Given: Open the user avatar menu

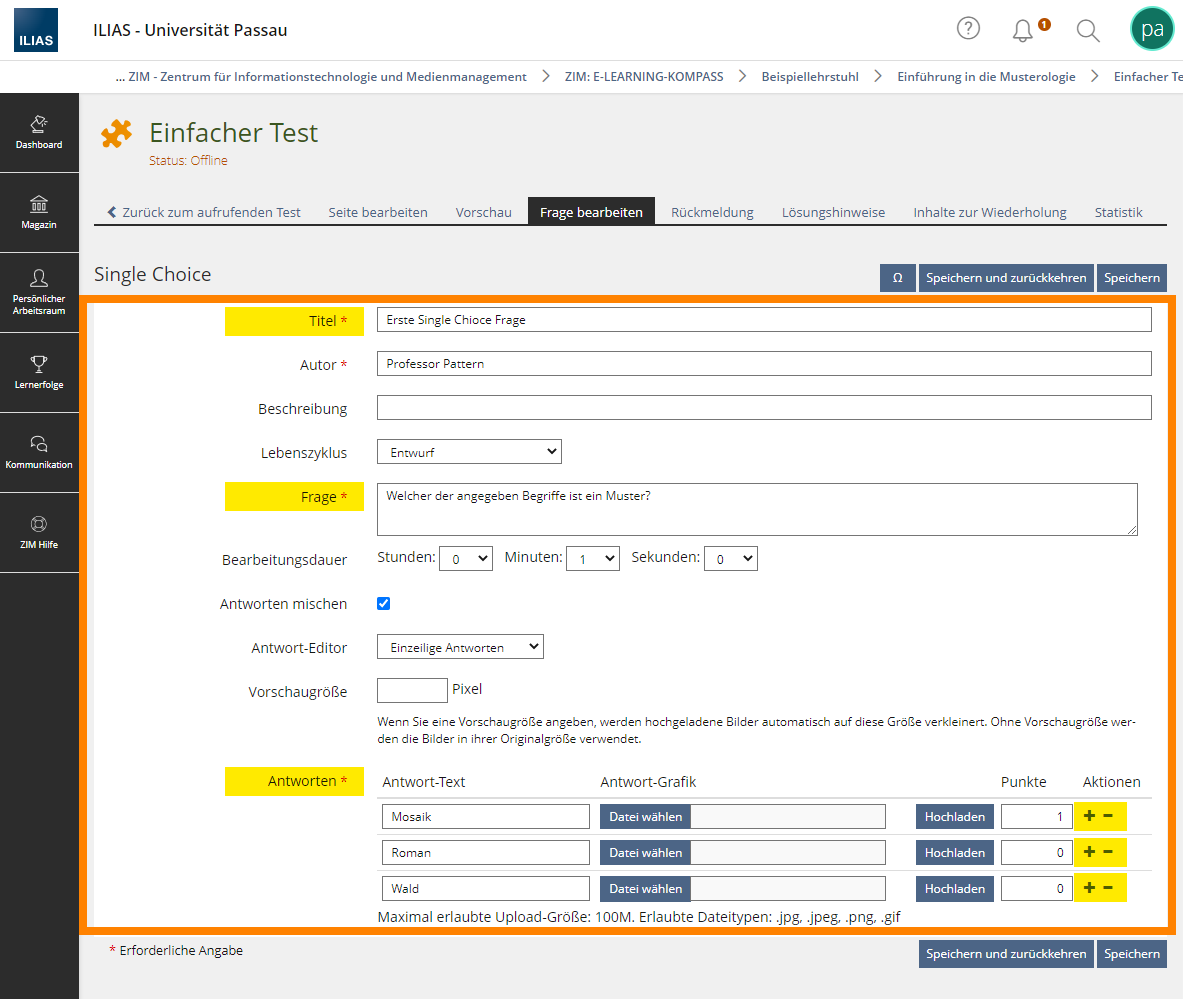Looking at the screenshot, I should 1152,29.
